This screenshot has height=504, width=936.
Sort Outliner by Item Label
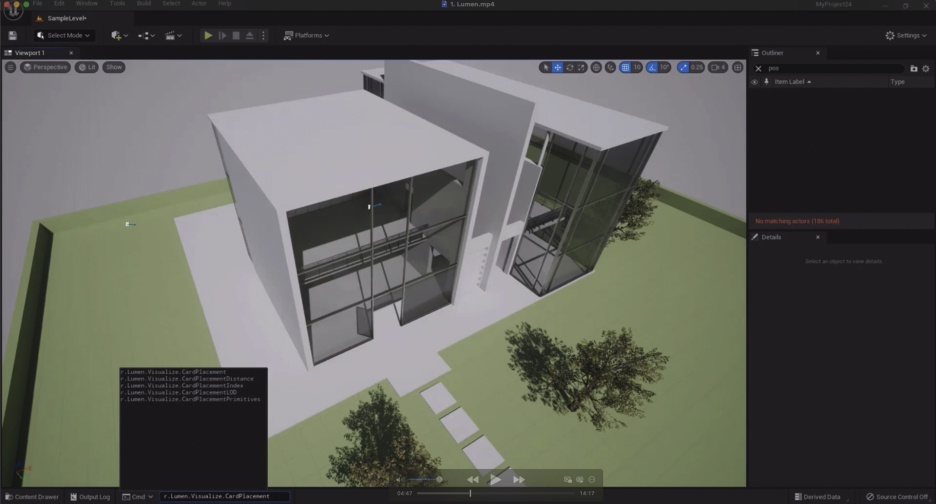[x=792, y=82]
